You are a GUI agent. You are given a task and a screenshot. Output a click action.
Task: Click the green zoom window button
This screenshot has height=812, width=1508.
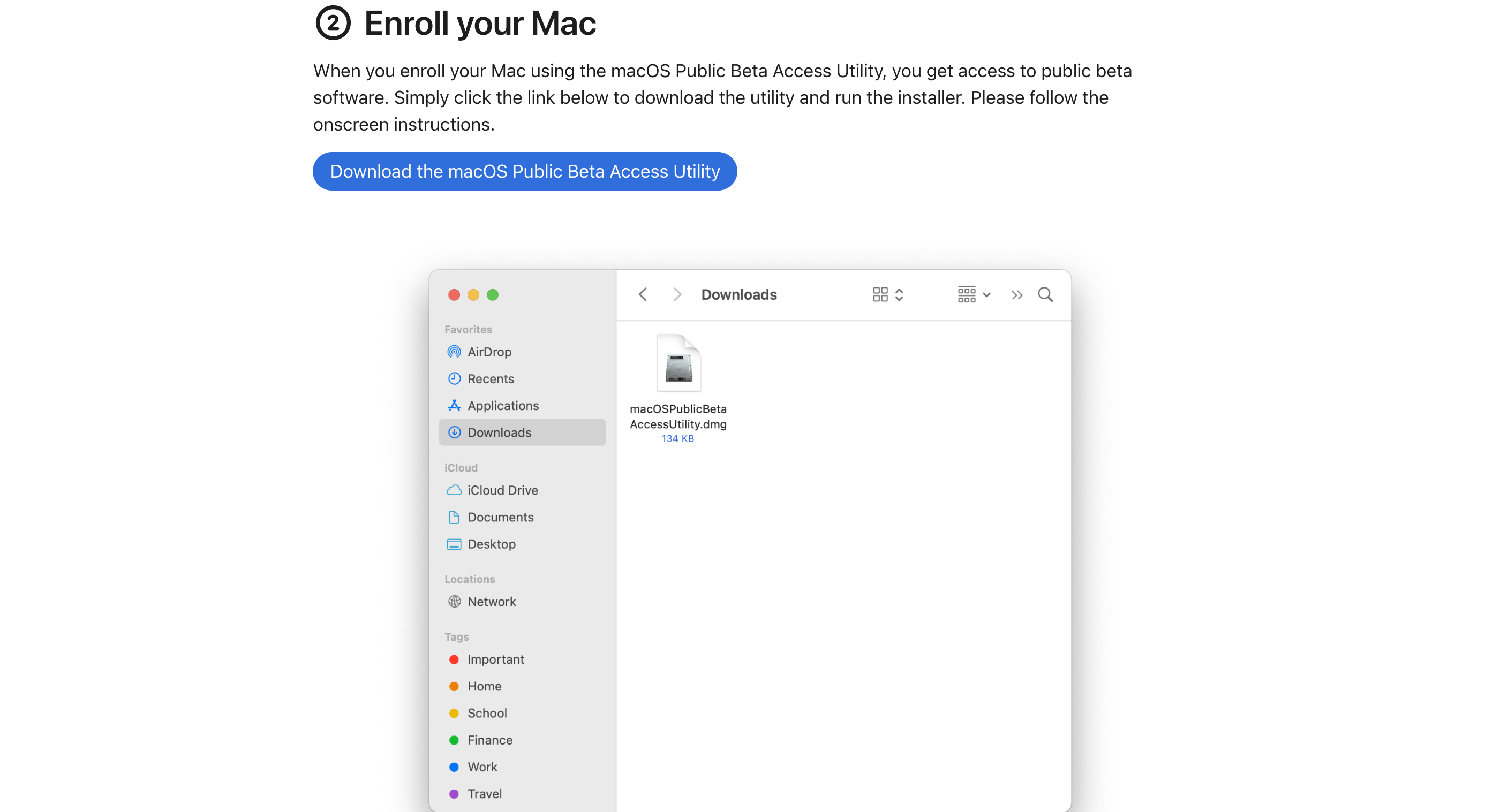492,295
